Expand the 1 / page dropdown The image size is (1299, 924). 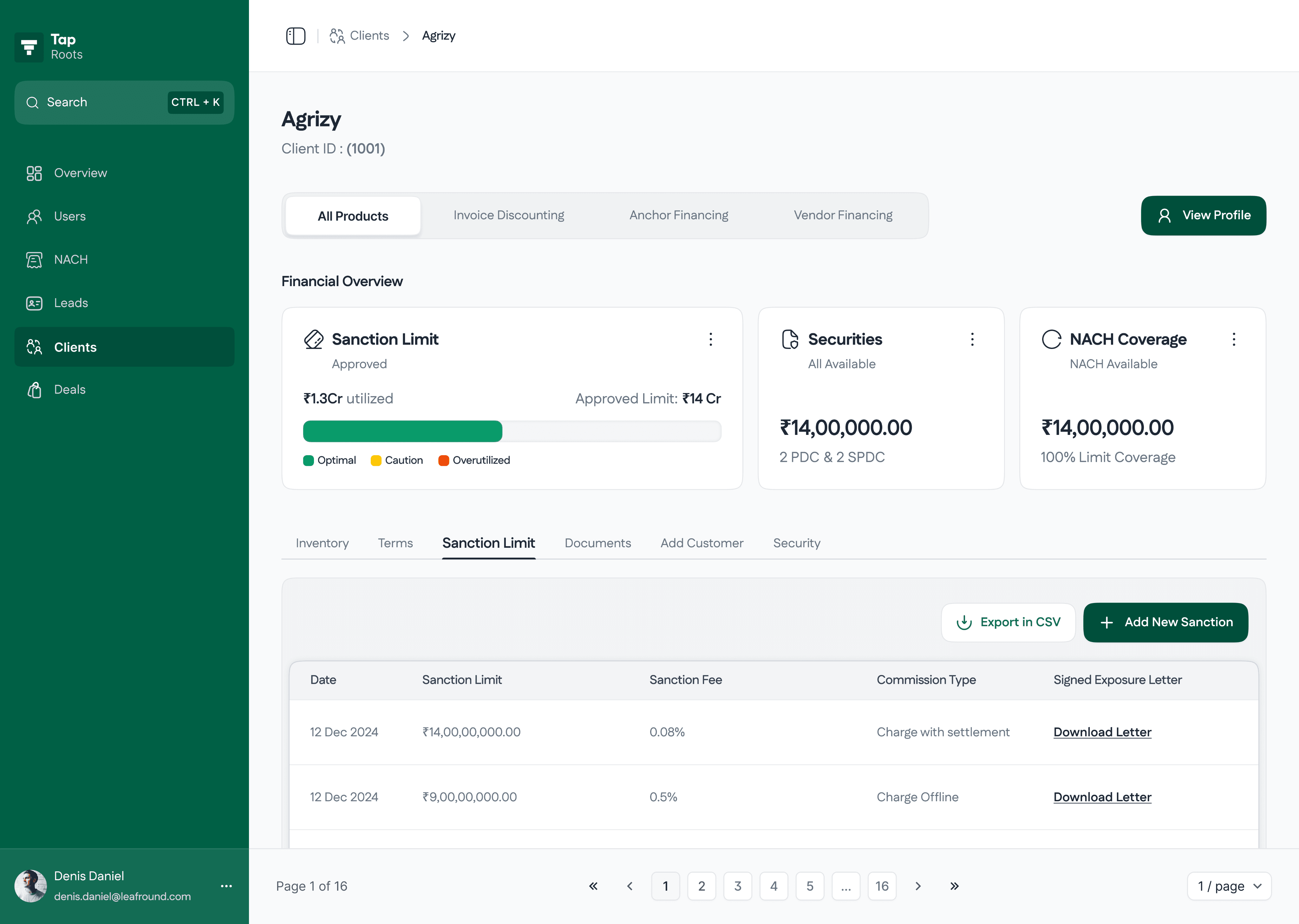point(1229,886)
